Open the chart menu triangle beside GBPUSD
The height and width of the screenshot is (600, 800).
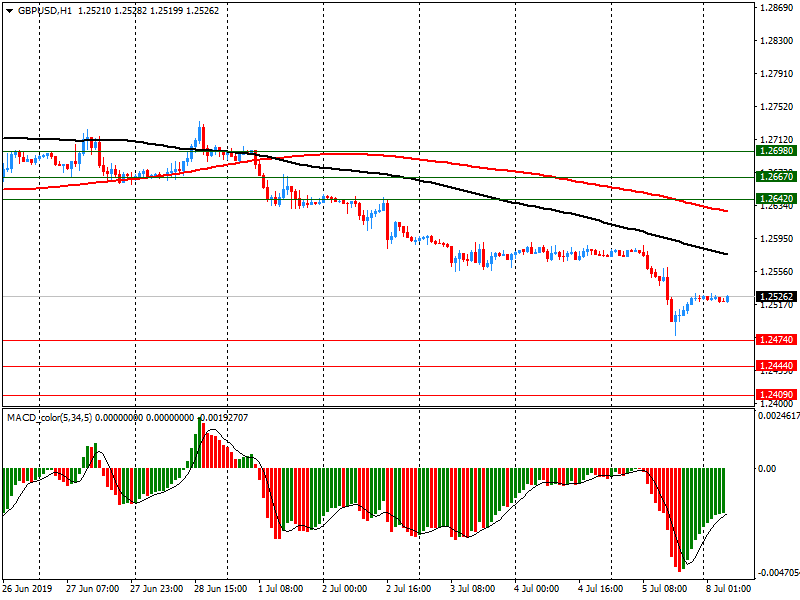pos(10,11)
